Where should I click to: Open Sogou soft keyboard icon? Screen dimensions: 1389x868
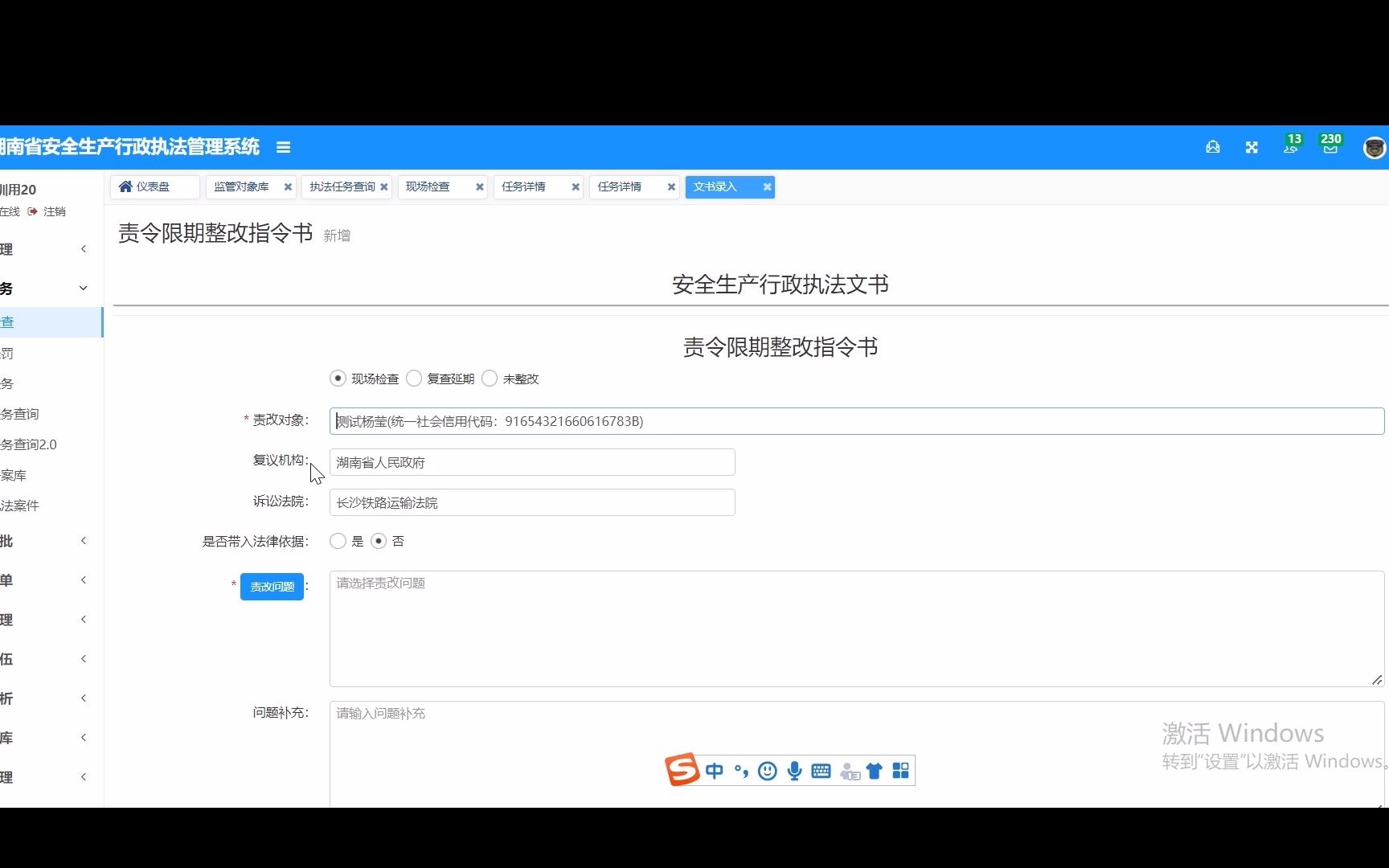tap(821, 772)
